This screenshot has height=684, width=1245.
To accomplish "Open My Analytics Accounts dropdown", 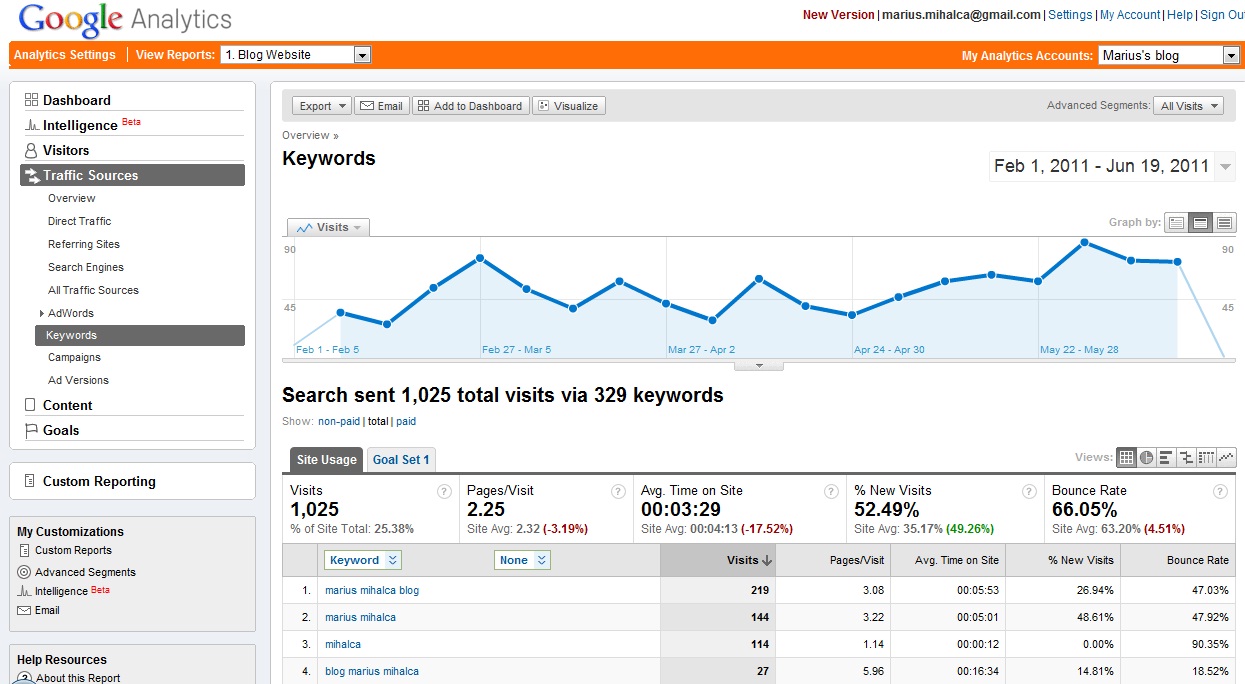I will point(1169,55).
